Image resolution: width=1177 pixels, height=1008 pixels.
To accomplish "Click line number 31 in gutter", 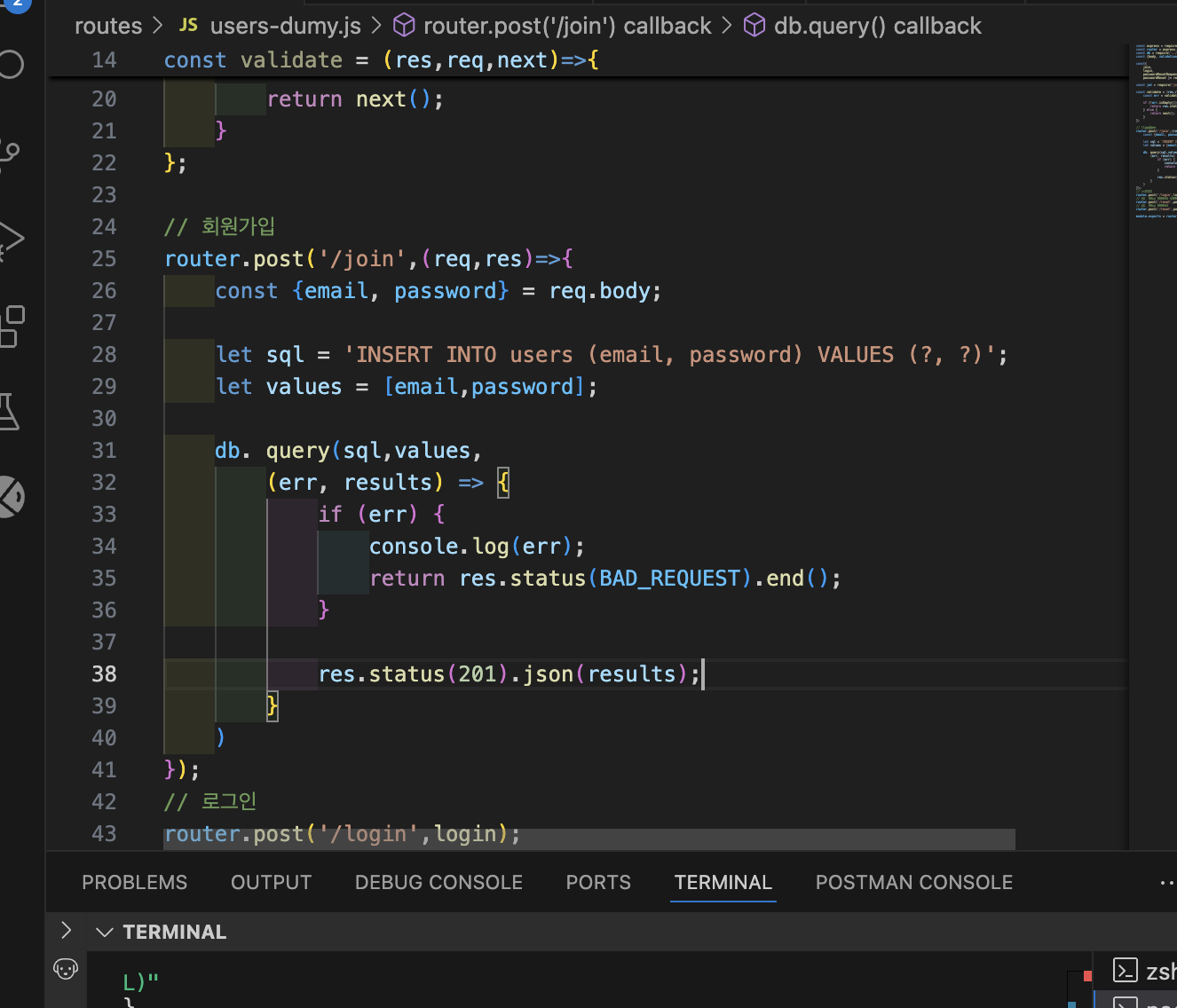I will point(104,451).
